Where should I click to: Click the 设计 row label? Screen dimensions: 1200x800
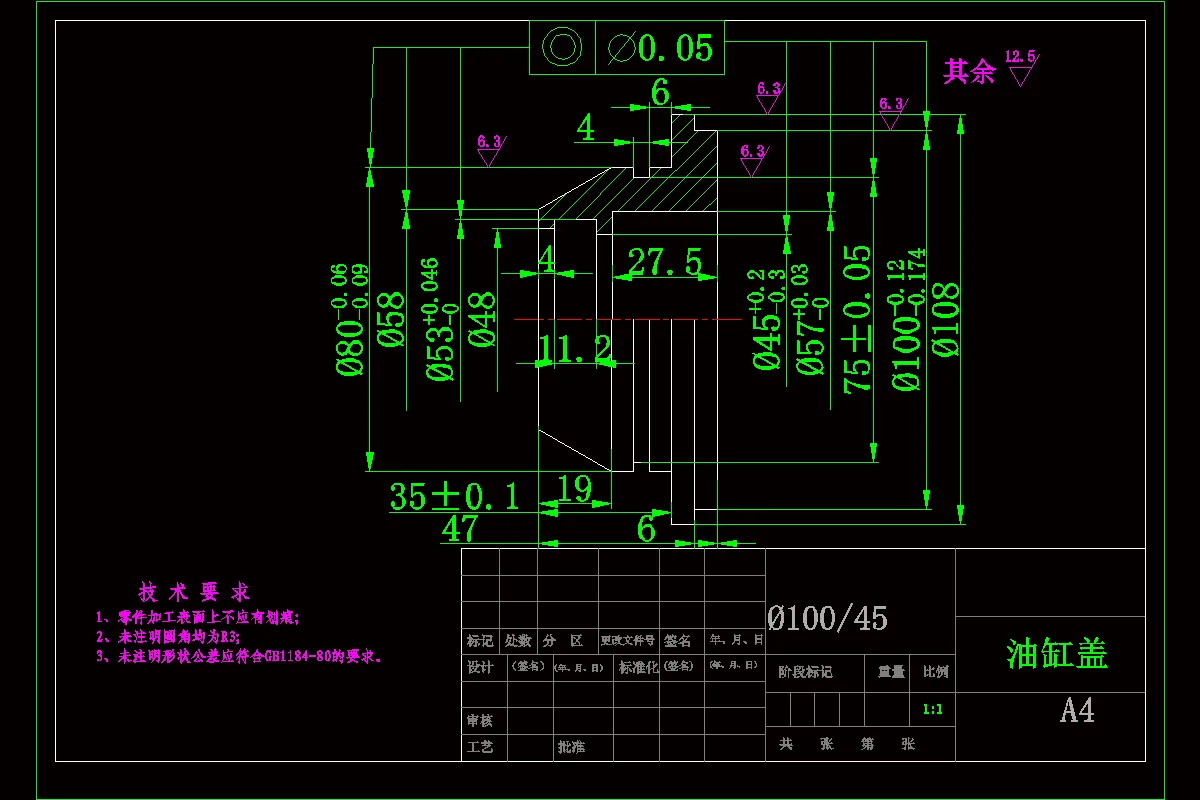480,667
